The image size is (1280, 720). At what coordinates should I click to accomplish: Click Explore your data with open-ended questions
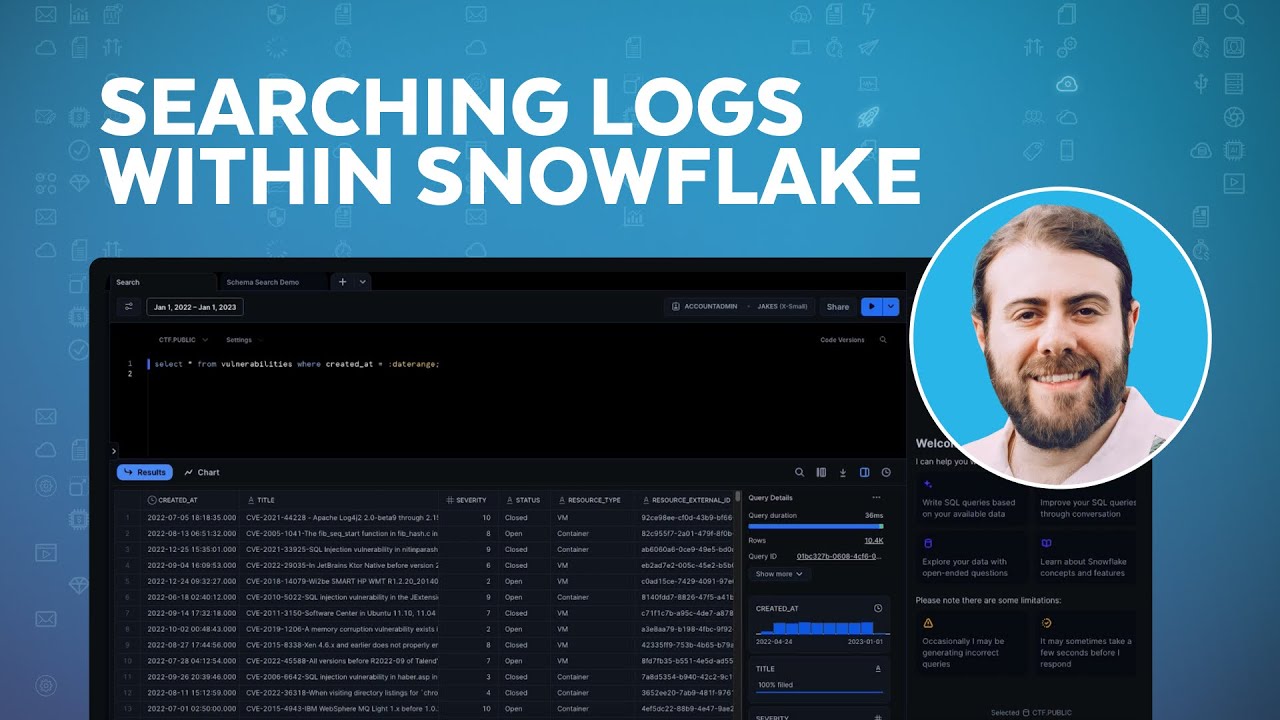(971, 556)
